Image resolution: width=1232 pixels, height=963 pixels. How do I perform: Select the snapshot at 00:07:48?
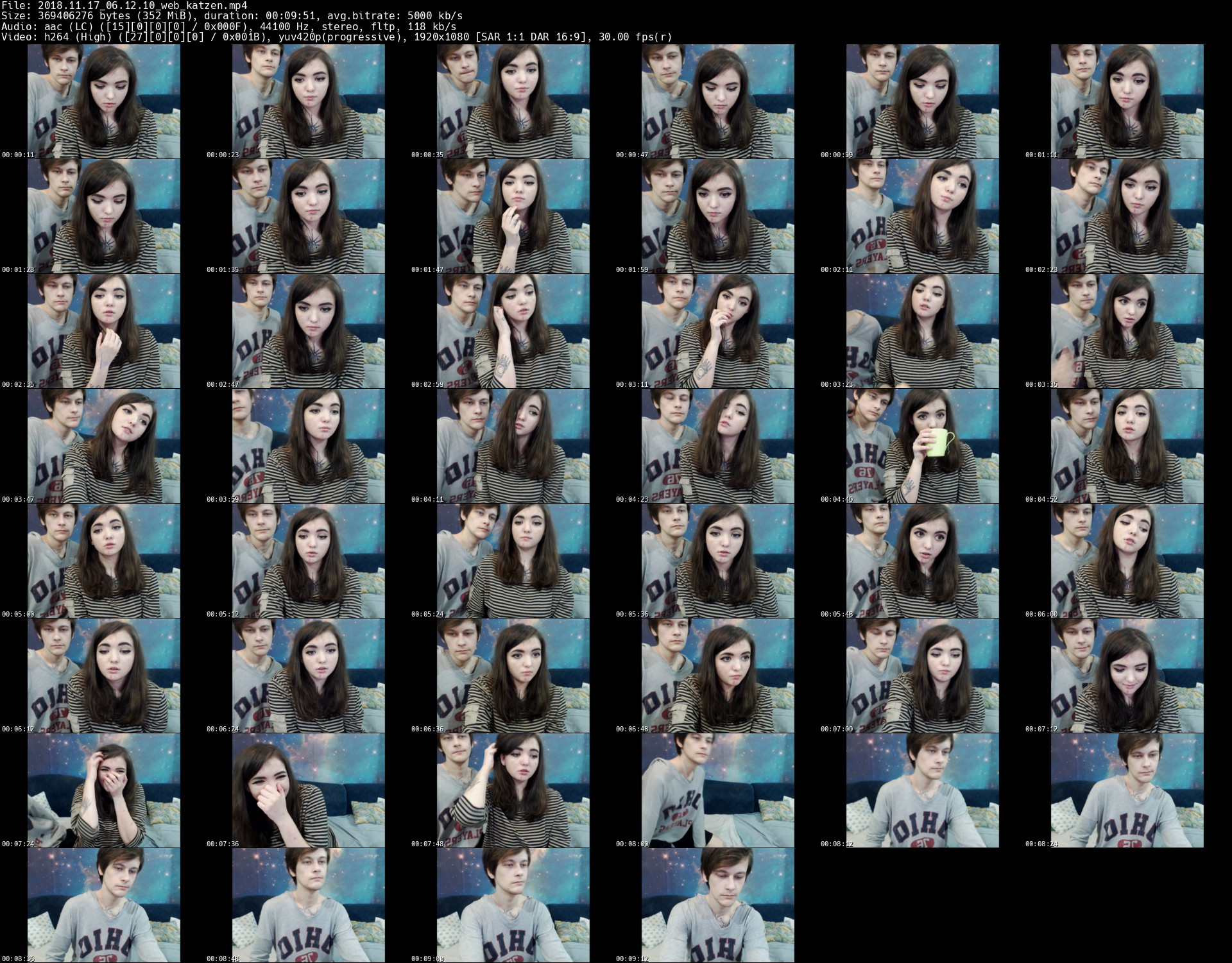coord(513,790)
